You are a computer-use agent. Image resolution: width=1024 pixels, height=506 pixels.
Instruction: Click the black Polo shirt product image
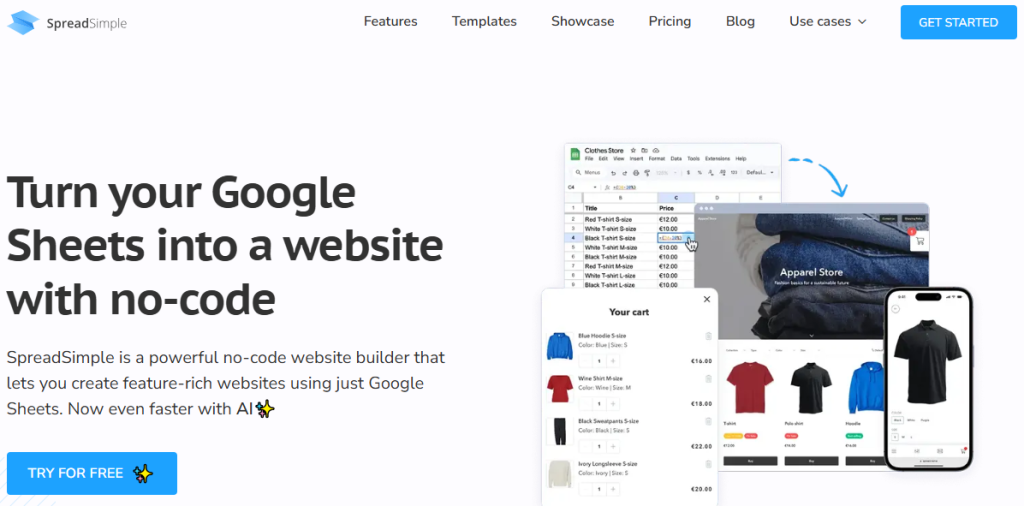pyautogui.click(x=810, y=387)
